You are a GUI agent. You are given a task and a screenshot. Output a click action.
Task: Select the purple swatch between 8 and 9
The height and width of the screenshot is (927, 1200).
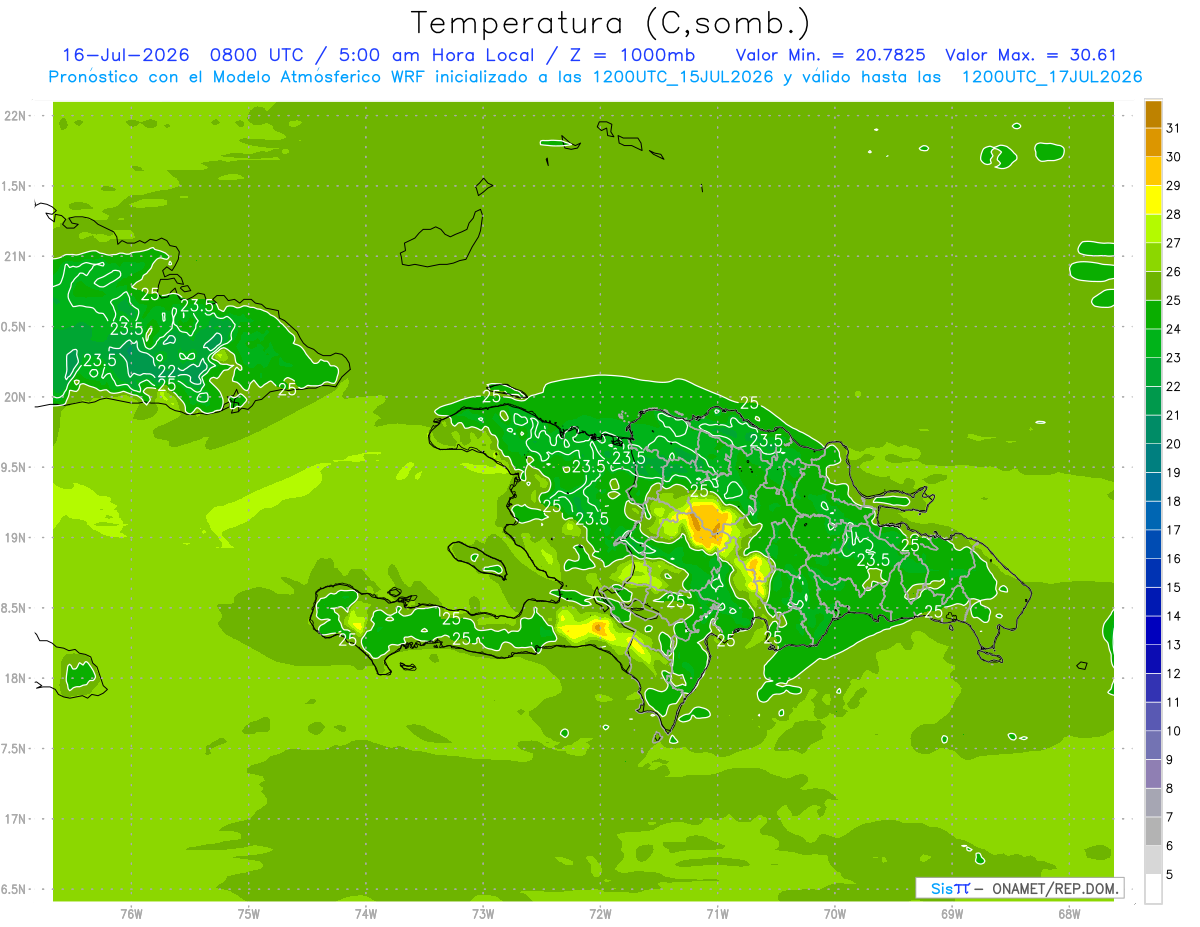point(1153,774)
